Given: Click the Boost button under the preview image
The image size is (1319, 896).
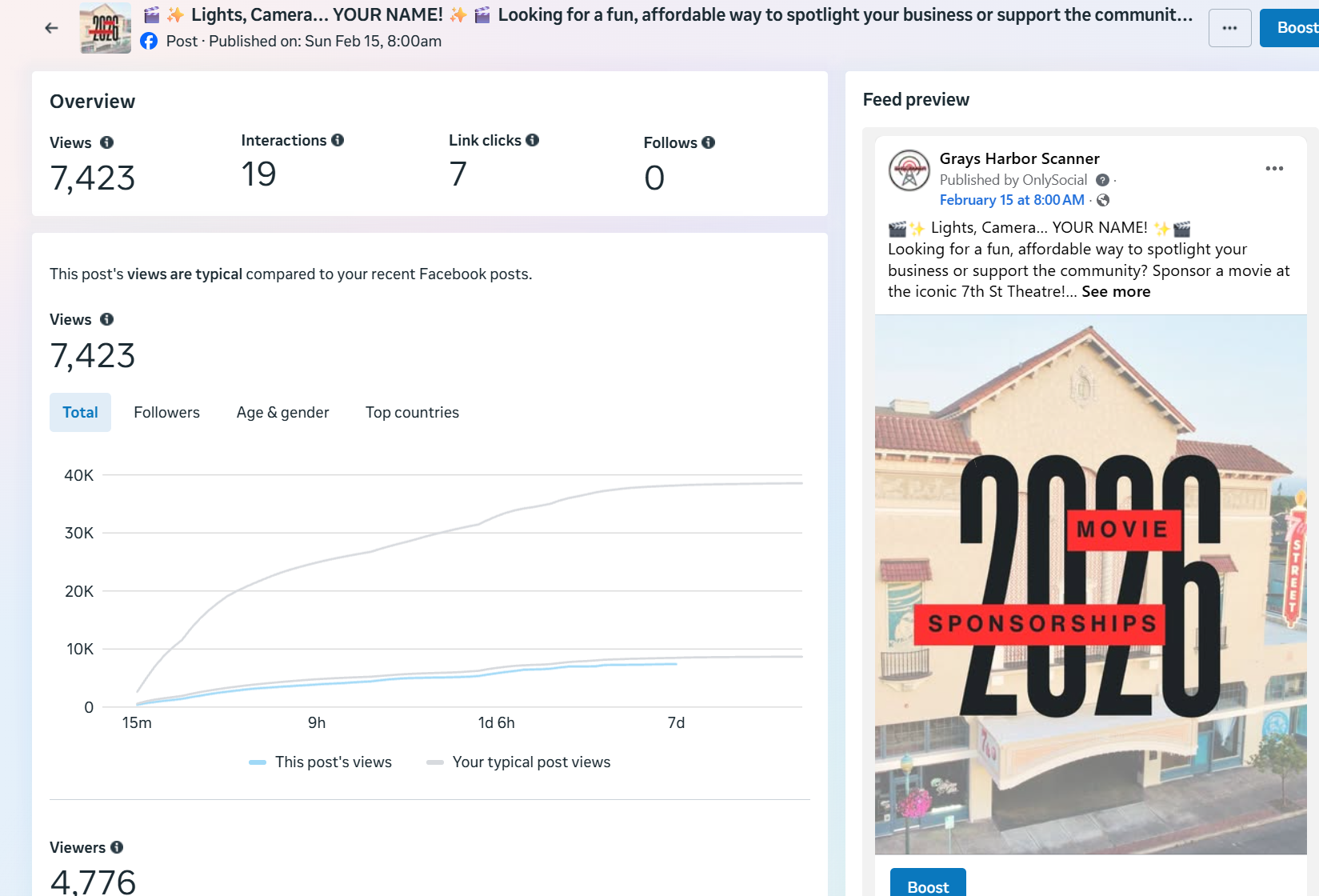Looking at the screenshot, I should [x=928, y=885].
